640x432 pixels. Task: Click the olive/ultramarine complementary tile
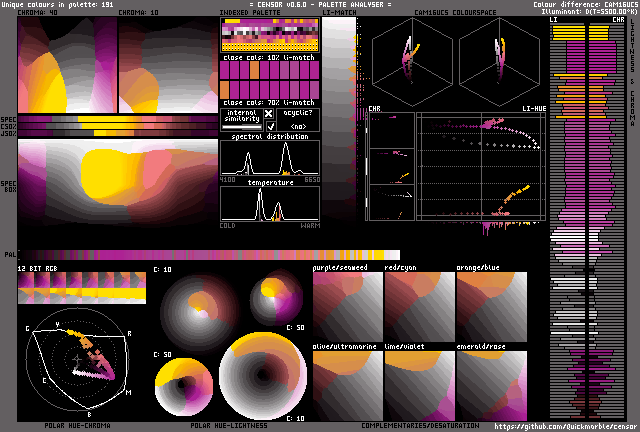347,384
